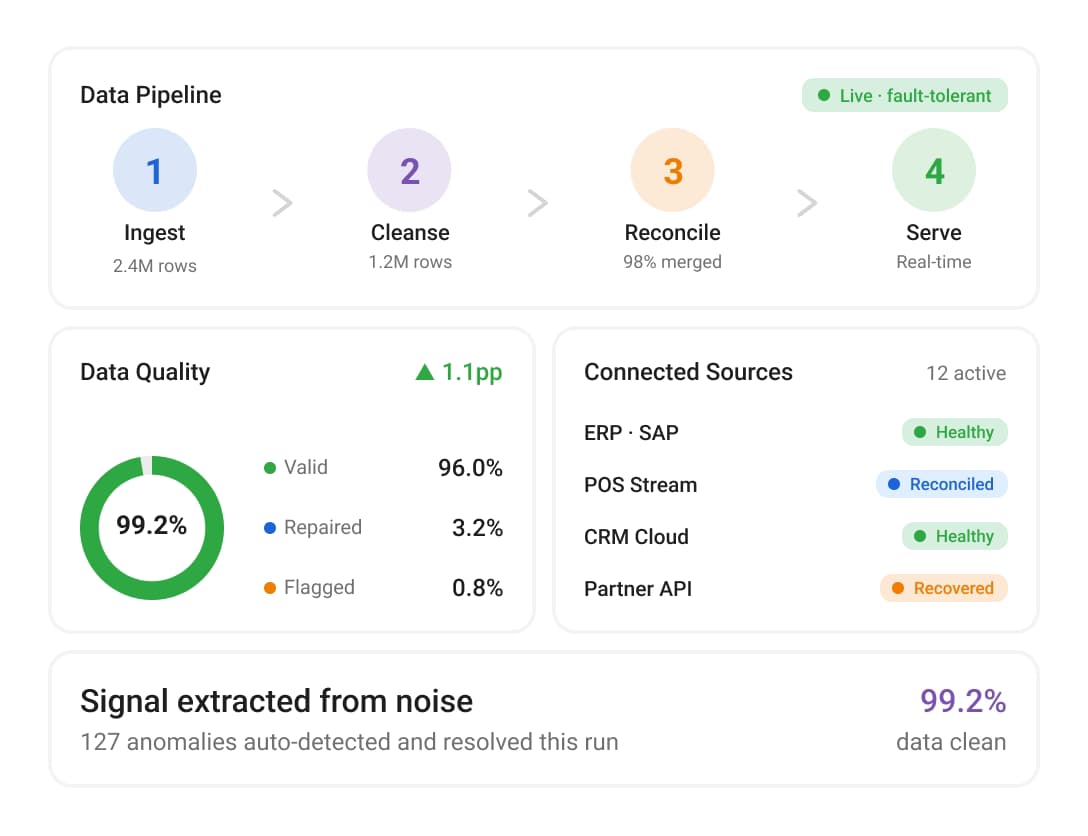Click the purple 99.2% summary figure
This screenshot has width=1088, height=836.
pyautogui.click(x=963, y=701)
